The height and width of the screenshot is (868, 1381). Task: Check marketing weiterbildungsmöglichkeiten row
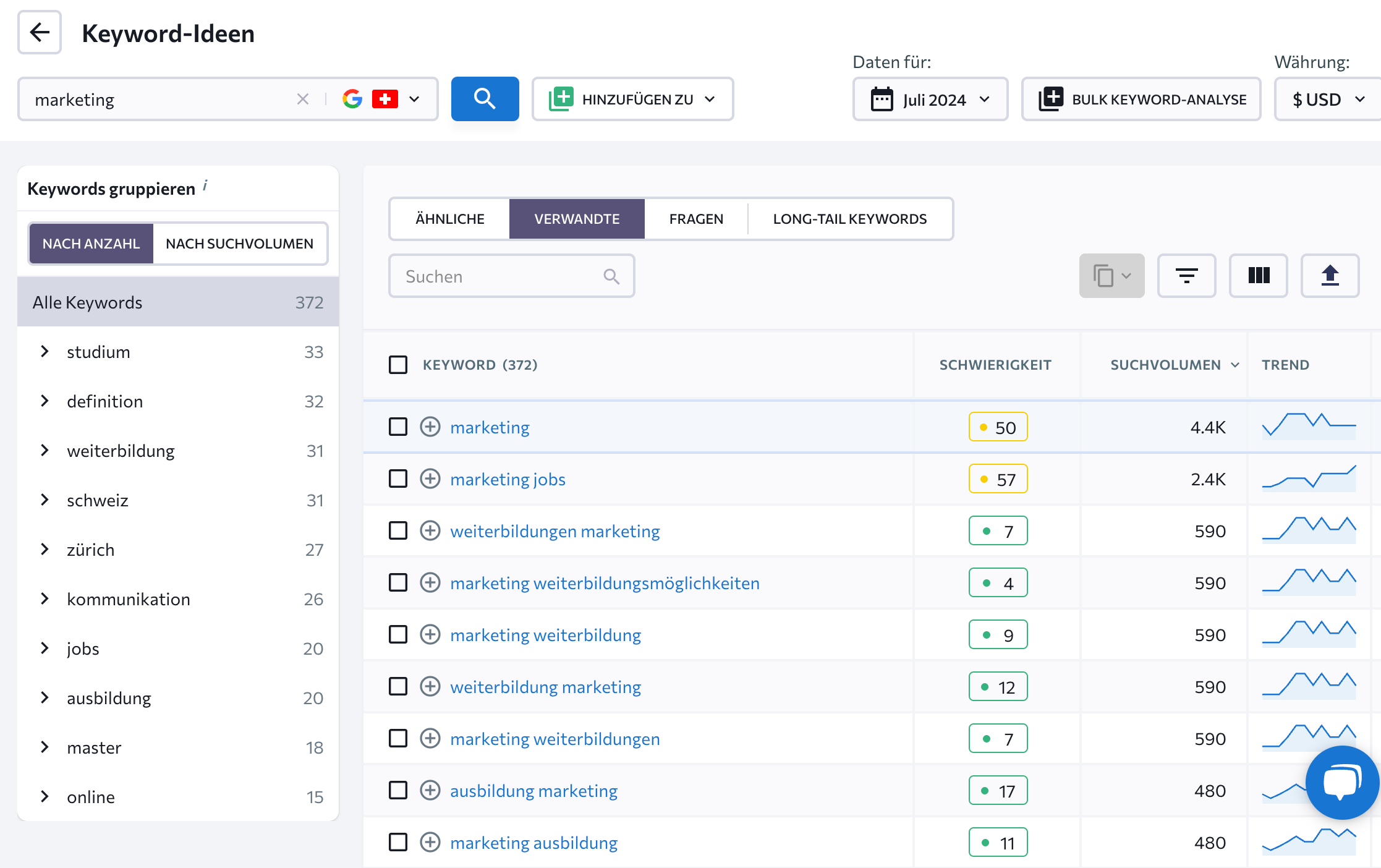pyautogui.click(x=398, y=582)
